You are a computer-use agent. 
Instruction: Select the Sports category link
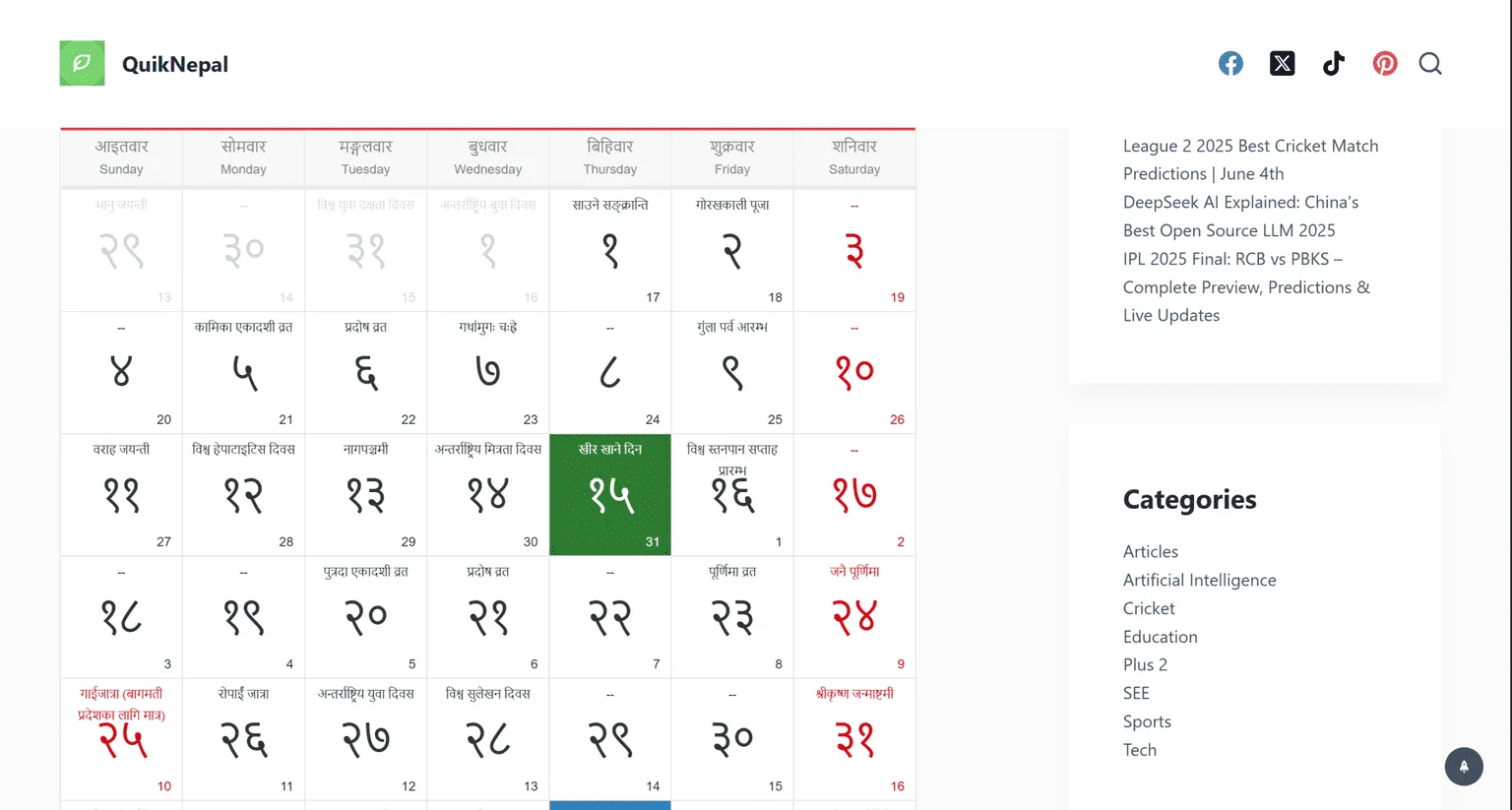pyautogui.click(x=1147, y=721)
